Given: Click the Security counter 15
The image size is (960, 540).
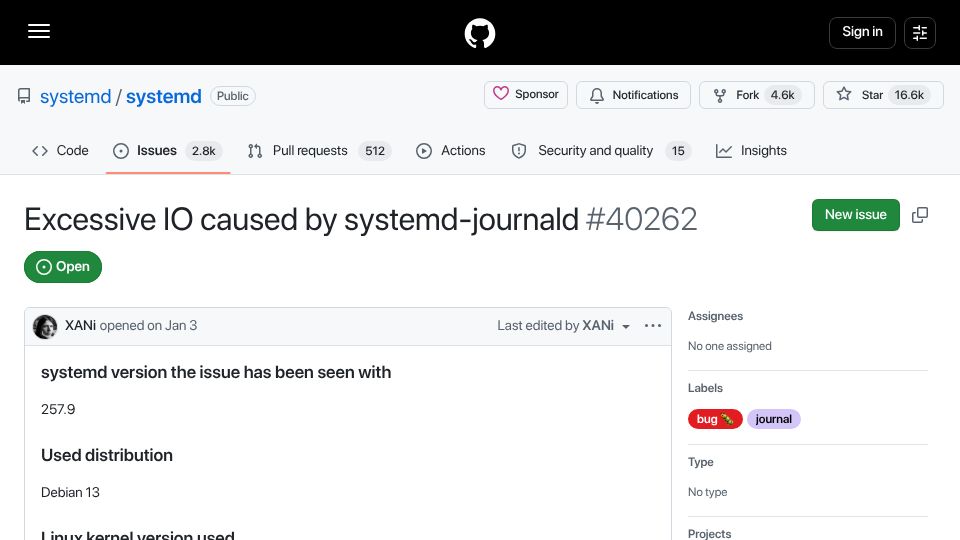Looking at the screenshot, I should tap(678, 151).
